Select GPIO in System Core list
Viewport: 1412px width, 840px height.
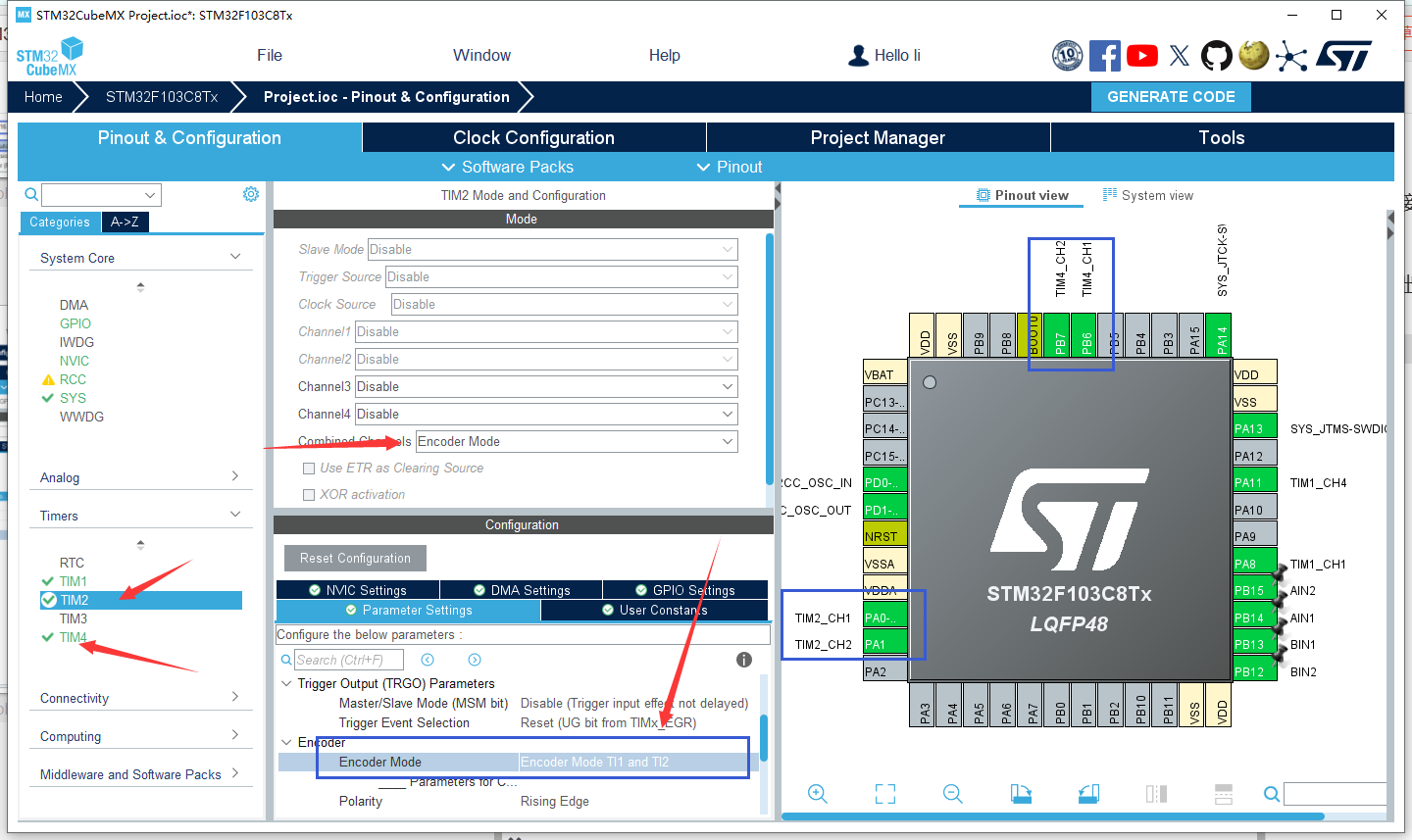(75, 323)
